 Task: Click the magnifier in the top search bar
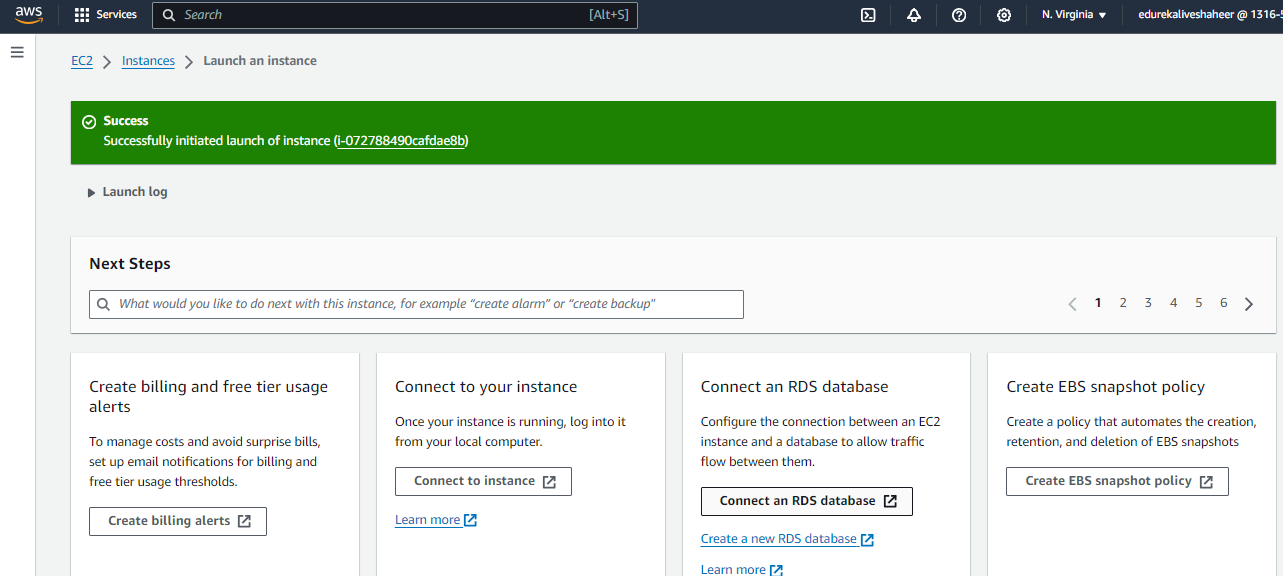point(168,15)
